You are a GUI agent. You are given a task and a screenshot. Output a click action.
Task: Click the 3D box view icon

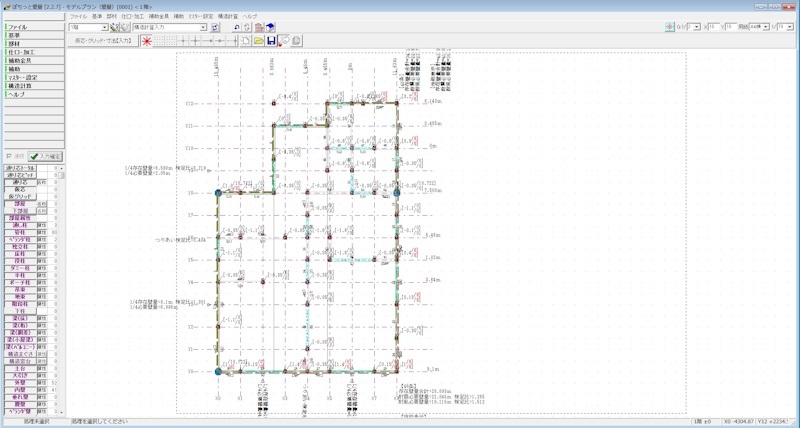[x=271, y=28]
